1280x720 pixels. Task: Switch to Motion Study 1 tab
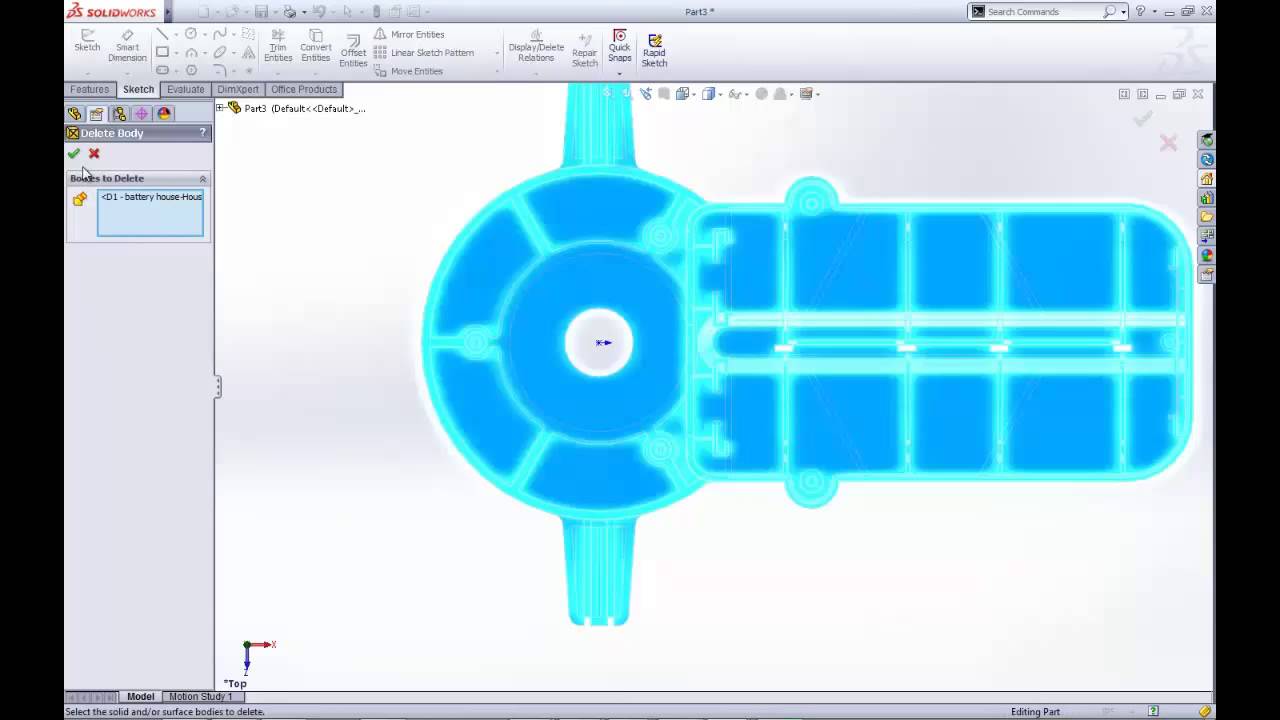click(x=200, y=697)
